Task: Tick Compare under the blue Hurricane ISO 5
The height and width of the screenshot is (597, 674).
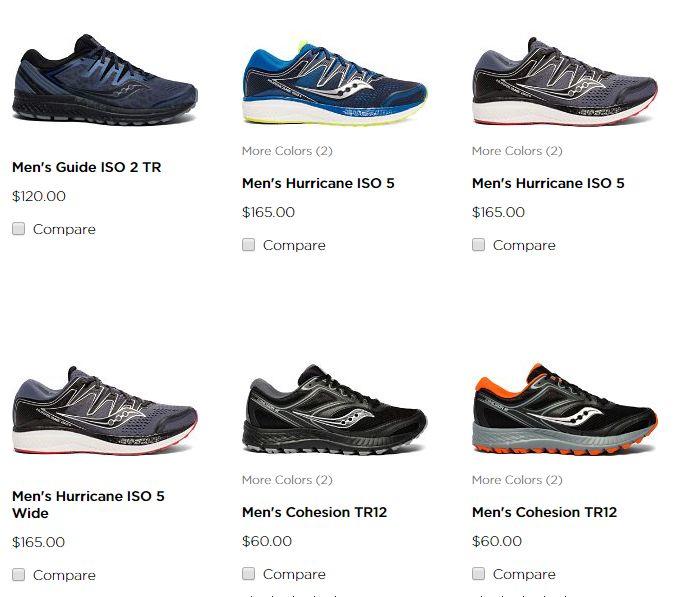Action: [248, 245]
